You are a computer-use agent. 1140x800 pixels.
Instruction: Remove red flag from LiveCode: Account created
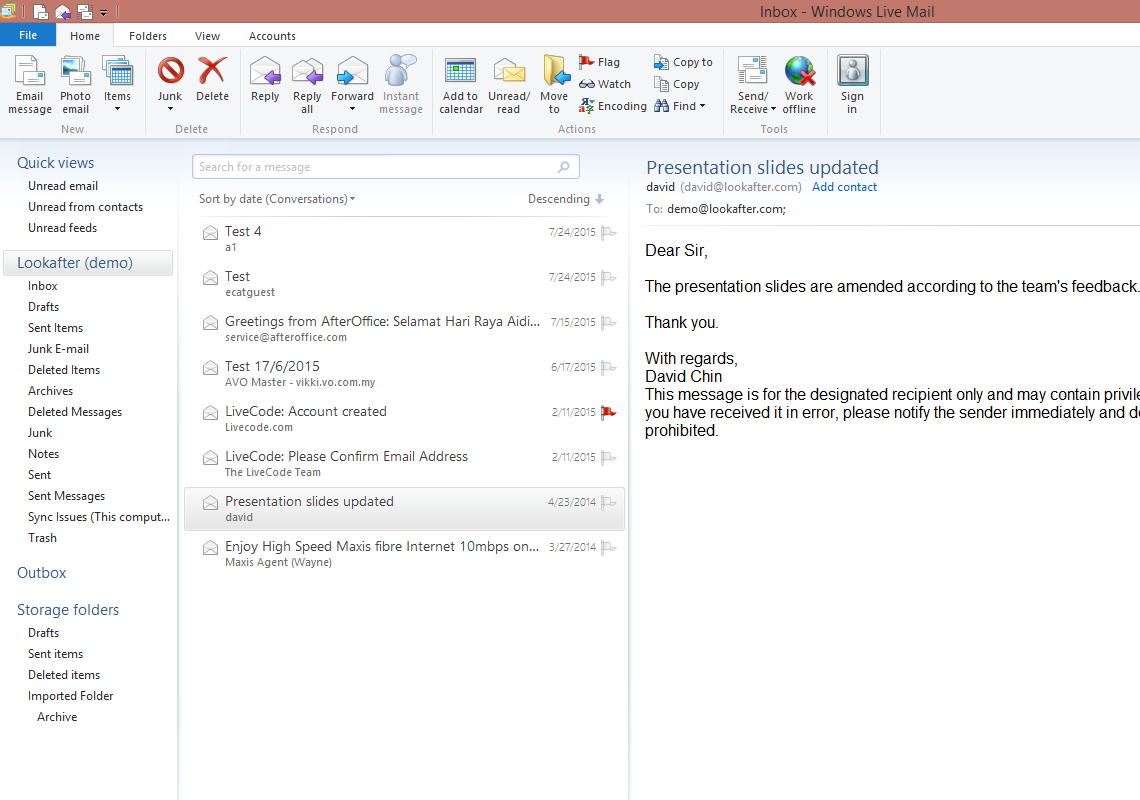point(608,413)
